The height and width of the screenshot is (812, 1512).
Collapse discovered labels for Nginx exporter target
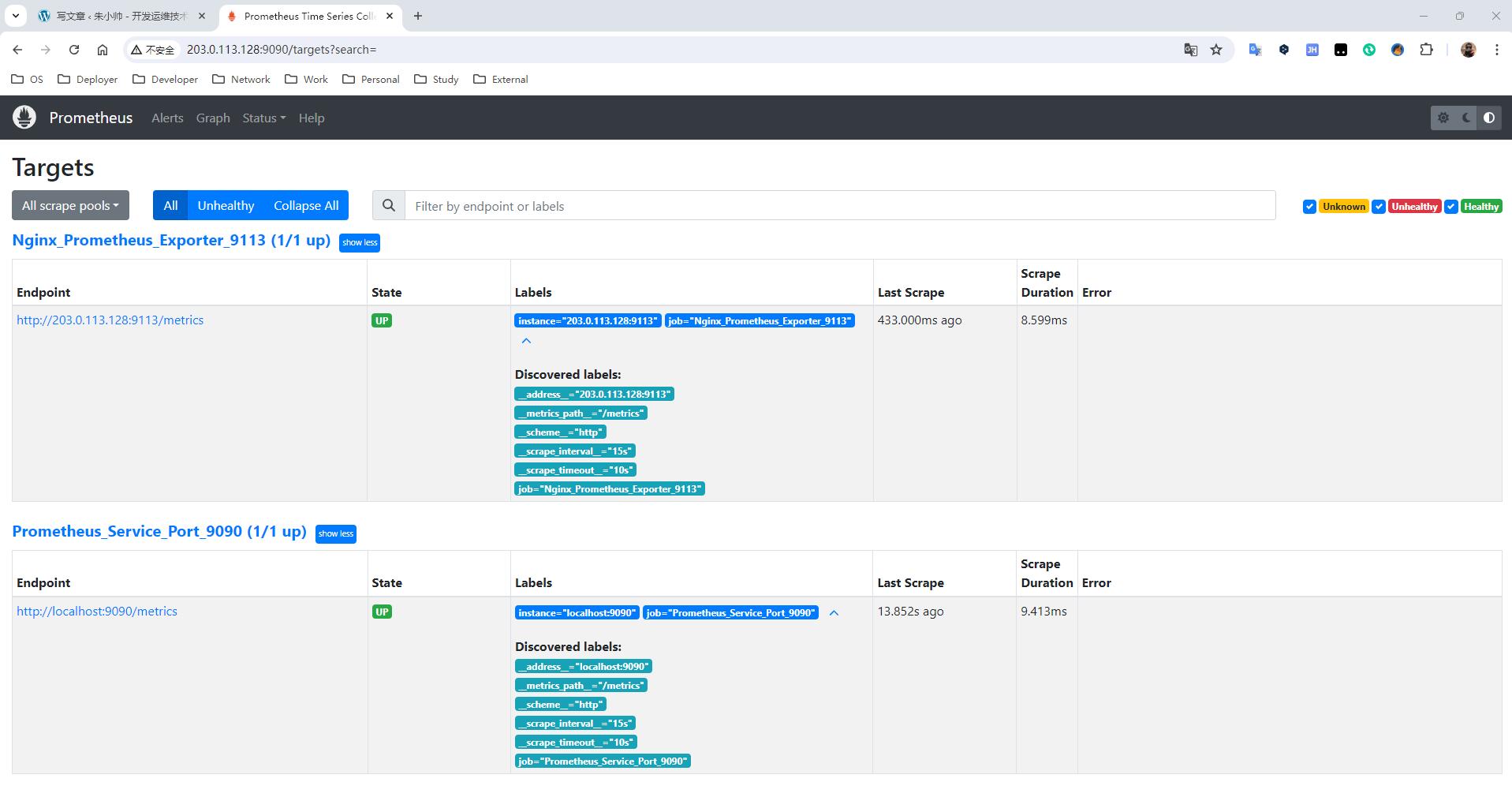click(526, 341)
